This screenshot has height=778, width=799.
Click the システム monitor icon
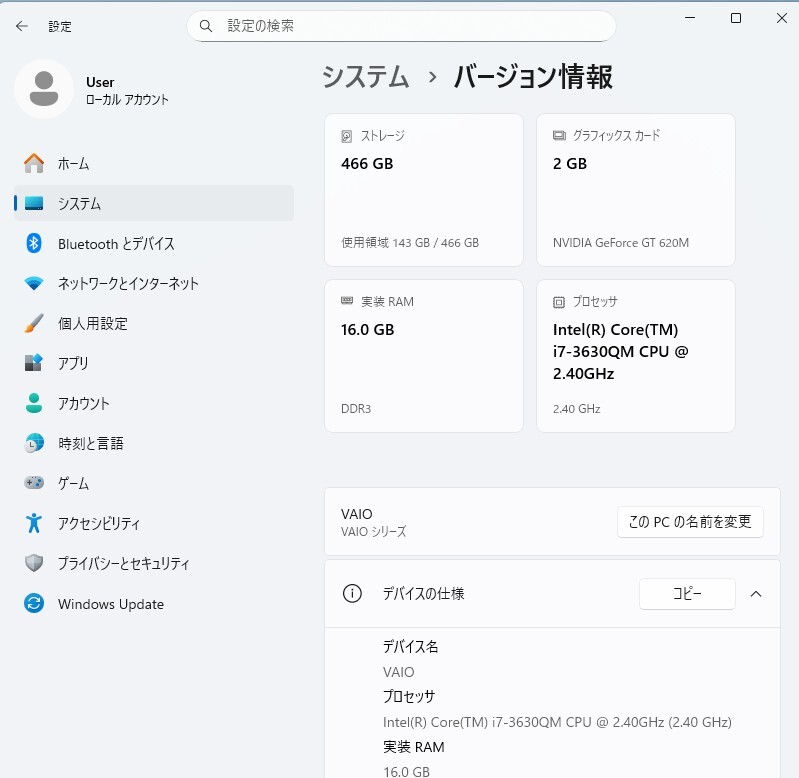tap(34, 203)
